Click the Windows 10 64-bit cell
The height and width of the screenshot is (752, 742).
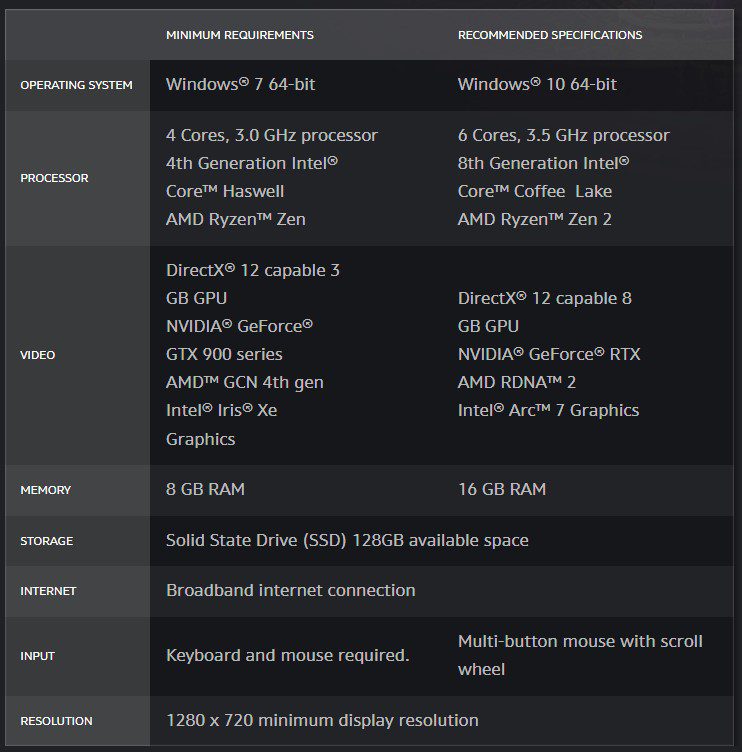pyautogui.click(x=537, y=85)
